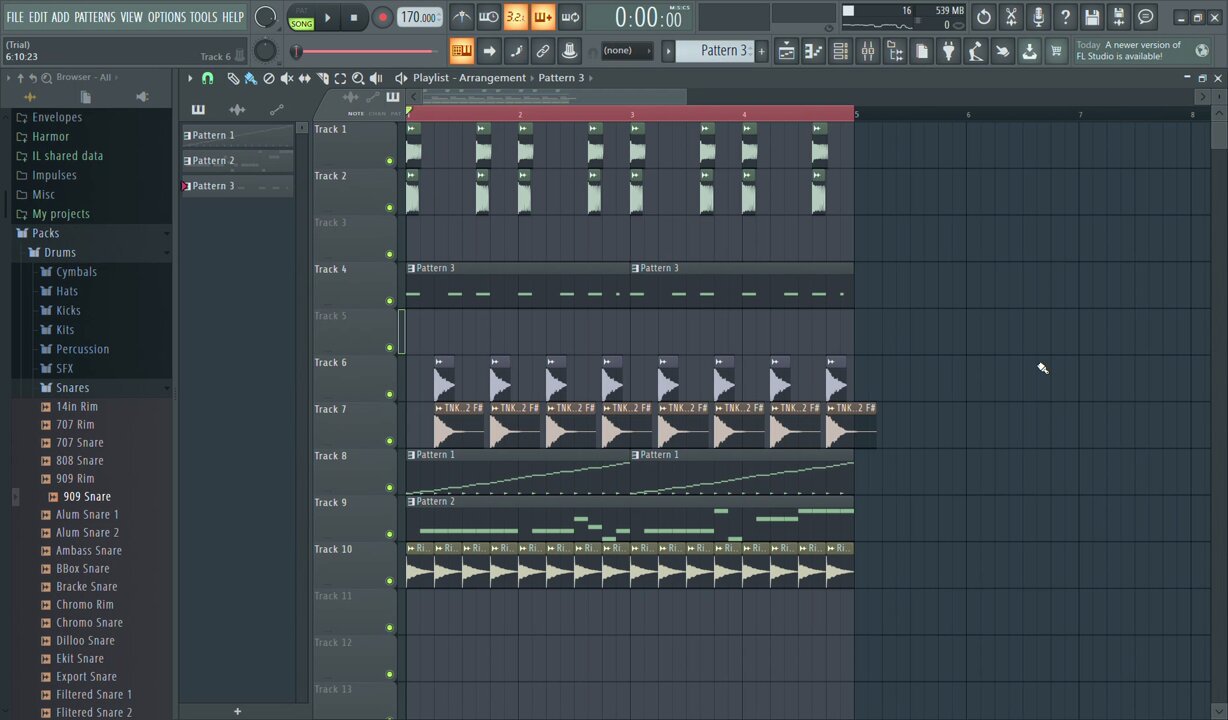Click the main pitch knob
This screenshot has width=1228, height=720.
coord(265,50)
